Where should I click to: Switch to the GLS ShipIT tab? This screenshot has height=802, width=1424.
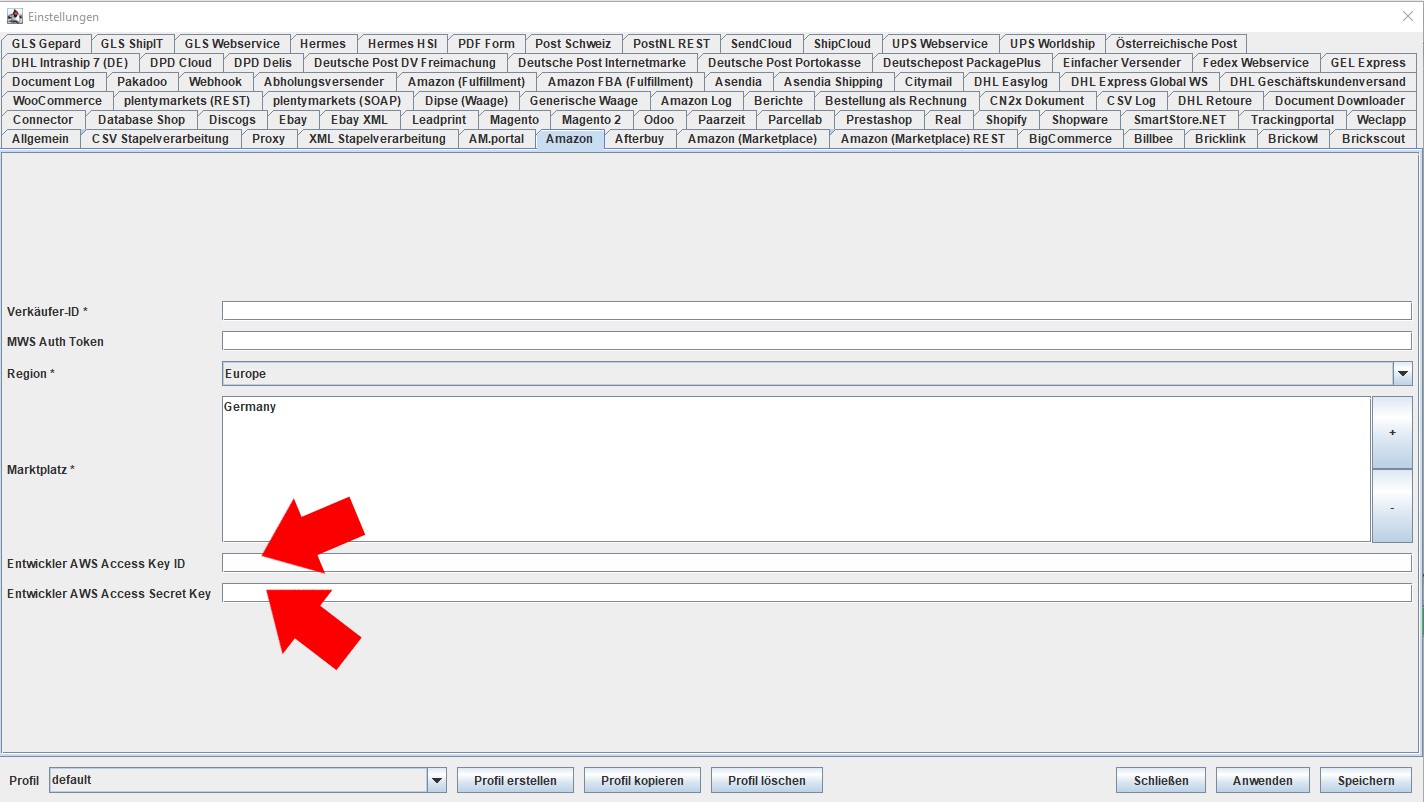(x=132, y=44)
